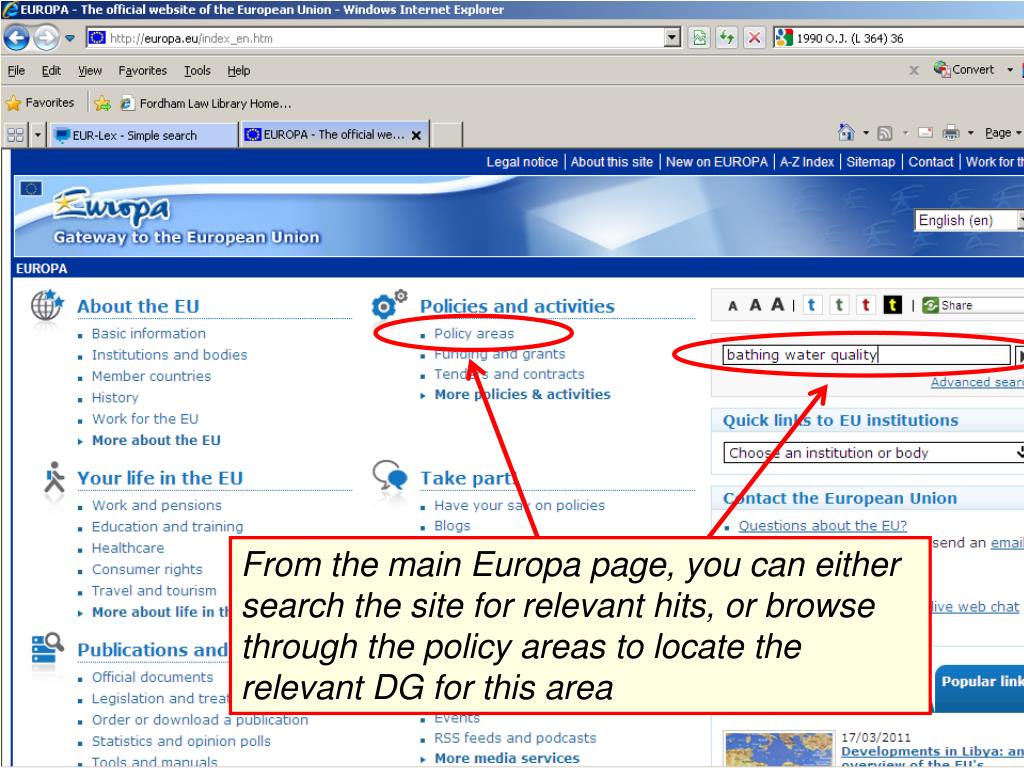1024x768 pixels.
Task: Open the Choose an institution or body dropdown
Action: coord(873,453)
